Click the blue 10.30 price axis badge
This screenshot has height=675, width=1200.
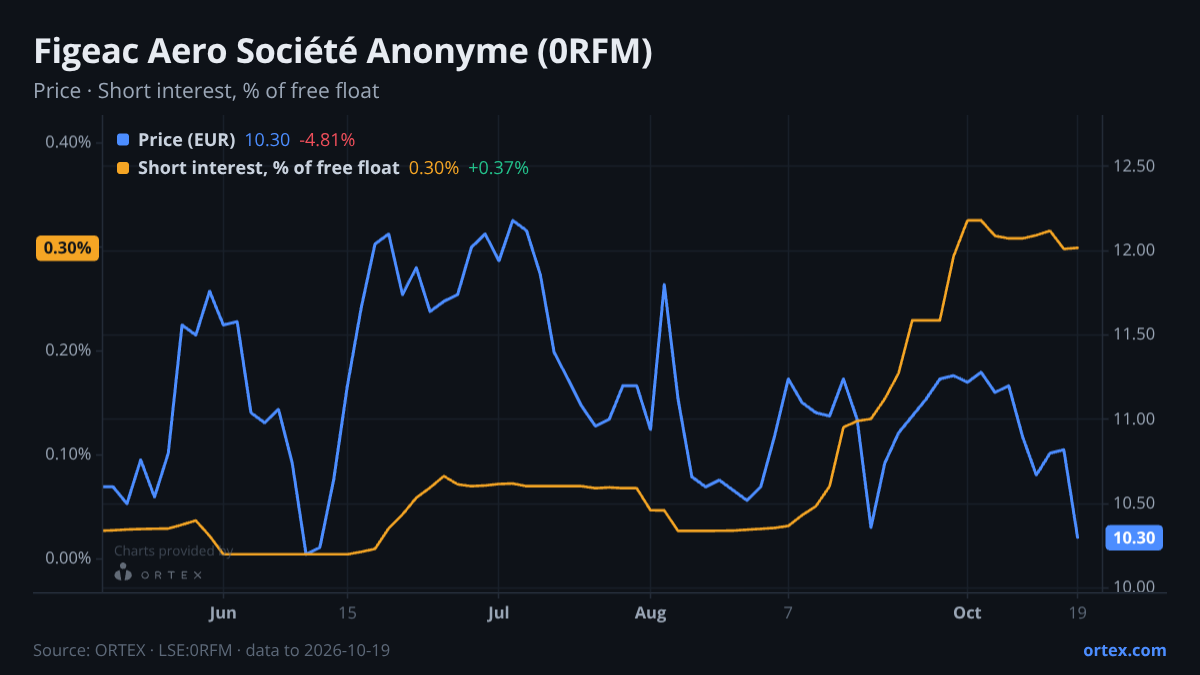click(1134, 538)
